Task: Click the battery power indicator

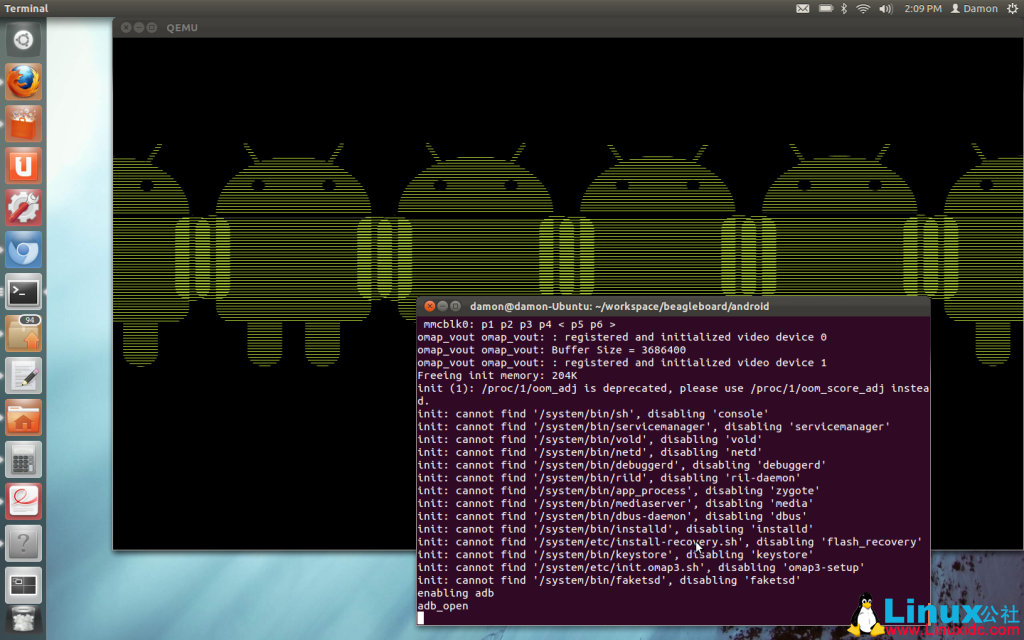Action: click(x=825, y=8)
